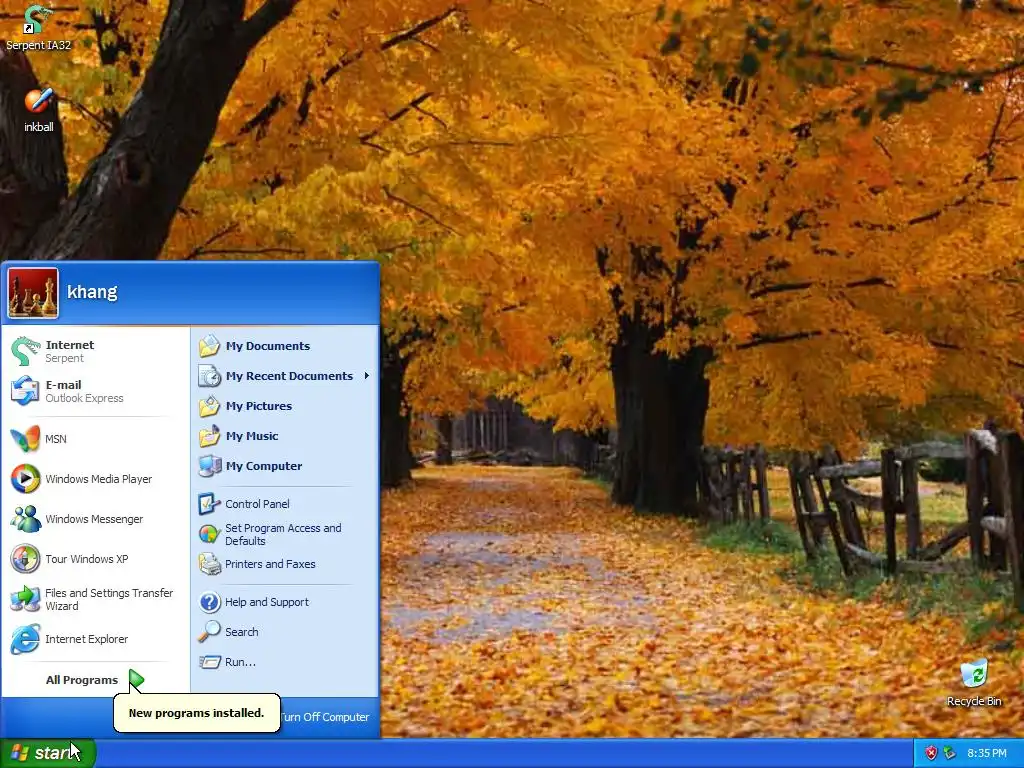Click the Outlook Express subtitle text

[x=84, y=398]
